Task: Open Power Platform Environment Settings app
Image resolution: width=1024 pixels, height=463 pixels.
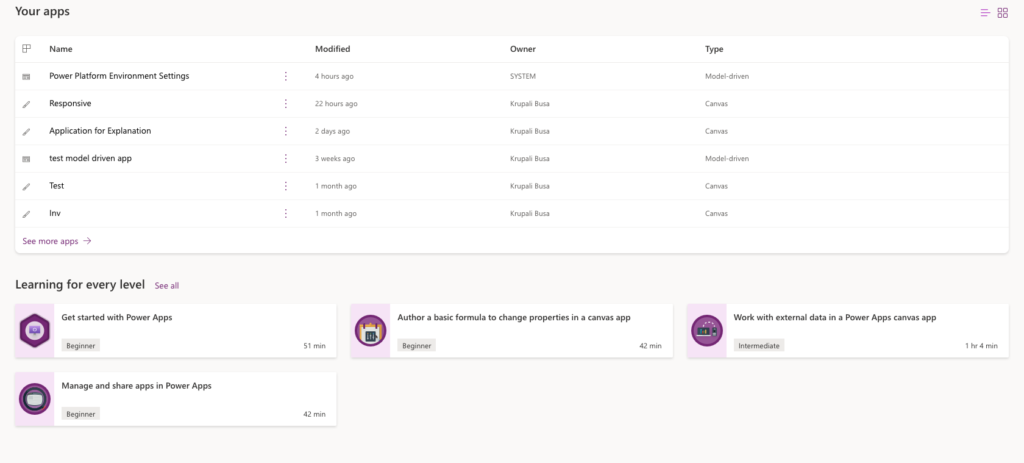Action: pyautogui.click(x=120, y=76)
